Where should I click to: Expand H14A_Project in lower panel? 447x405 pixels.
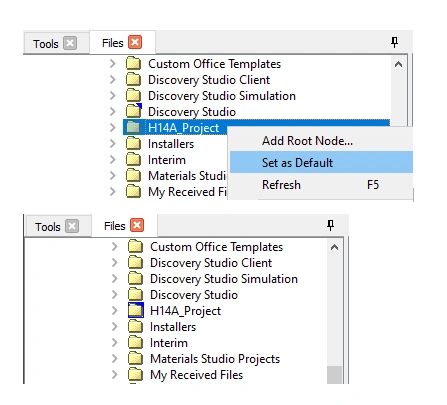(x=115, y=310)
